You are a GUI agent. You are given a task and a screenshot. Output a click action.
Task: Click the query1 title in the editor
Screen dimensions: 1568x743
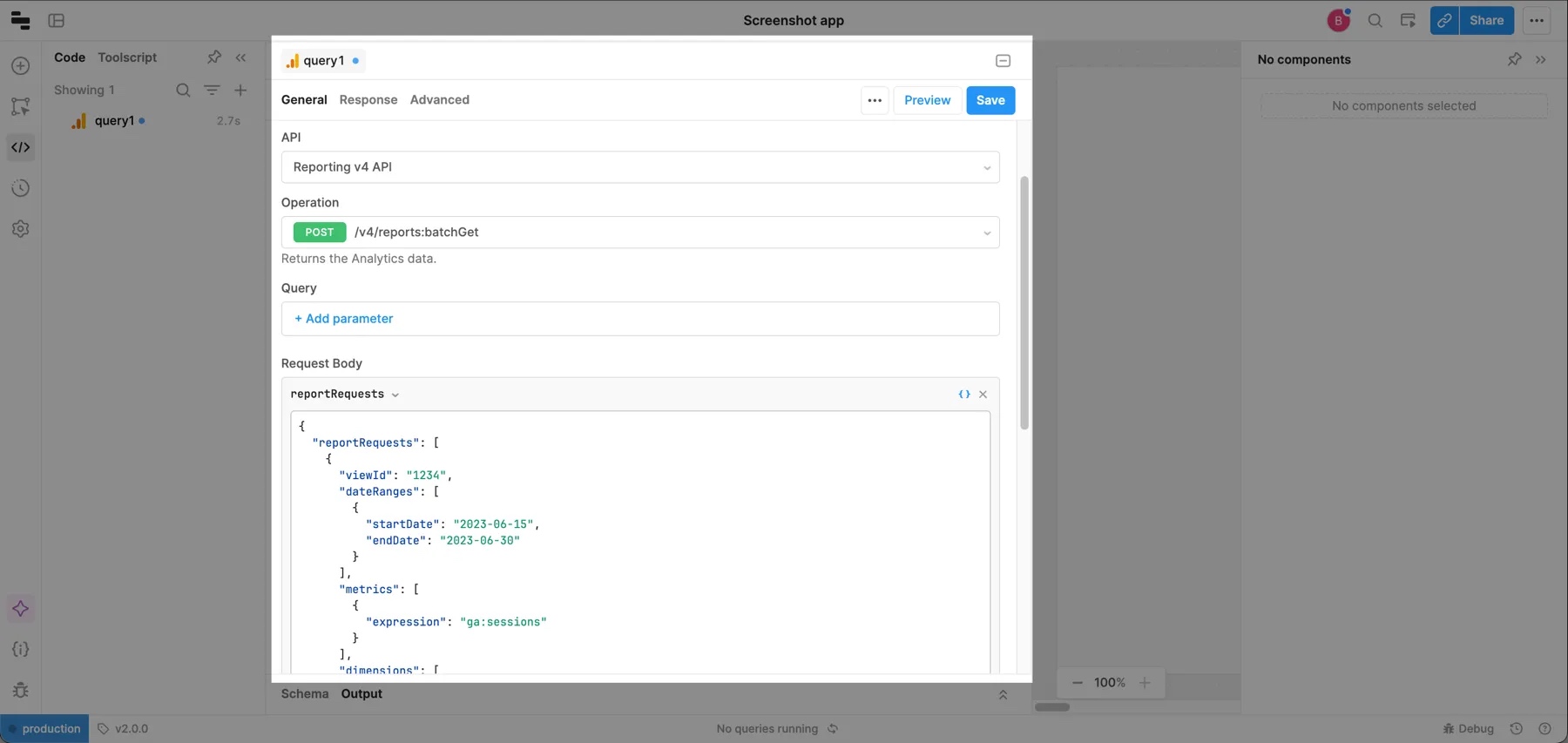click(324, 61)
